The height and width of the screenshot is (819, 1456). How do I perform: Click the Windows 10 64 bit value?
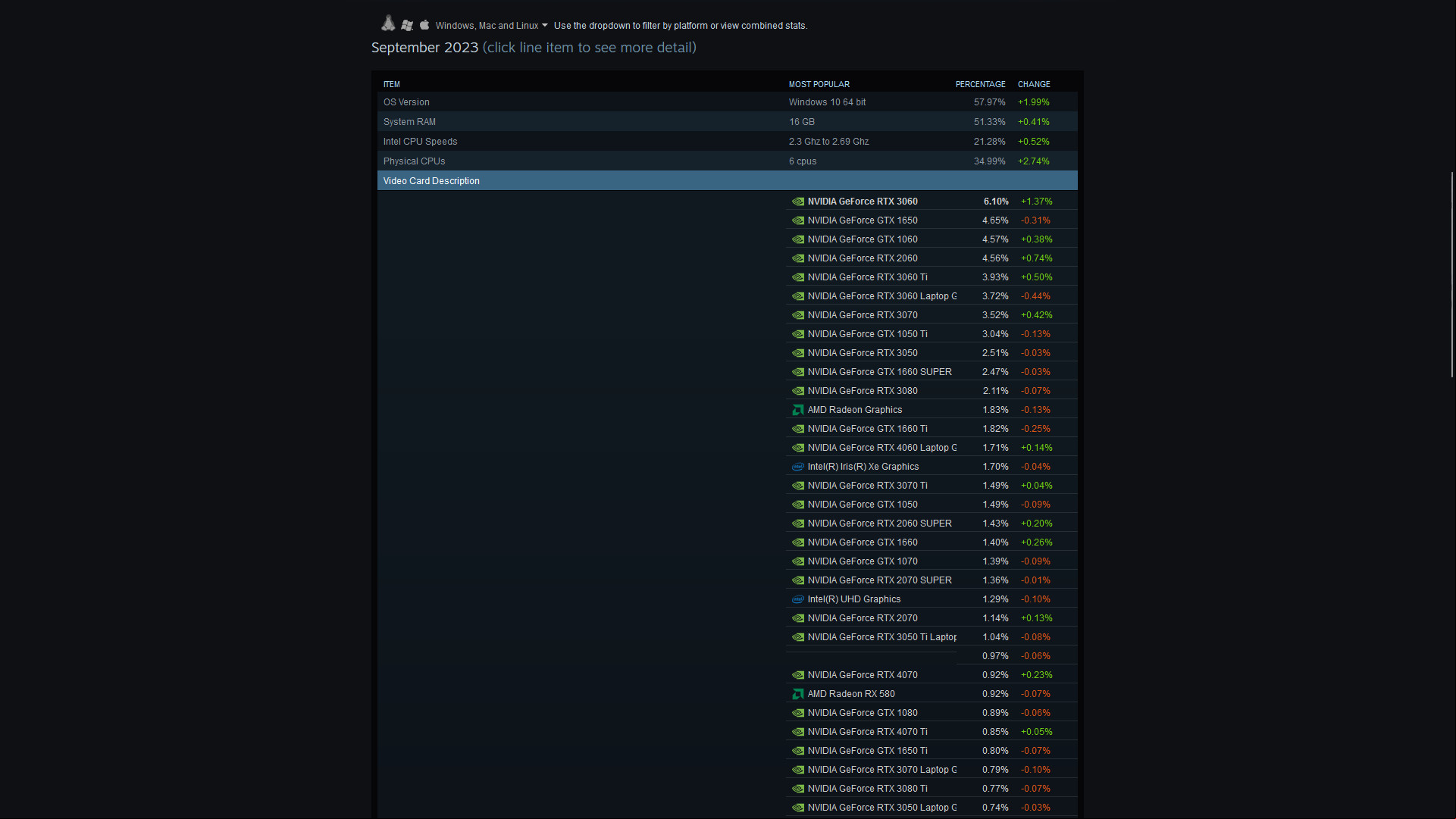pos(827,102)
